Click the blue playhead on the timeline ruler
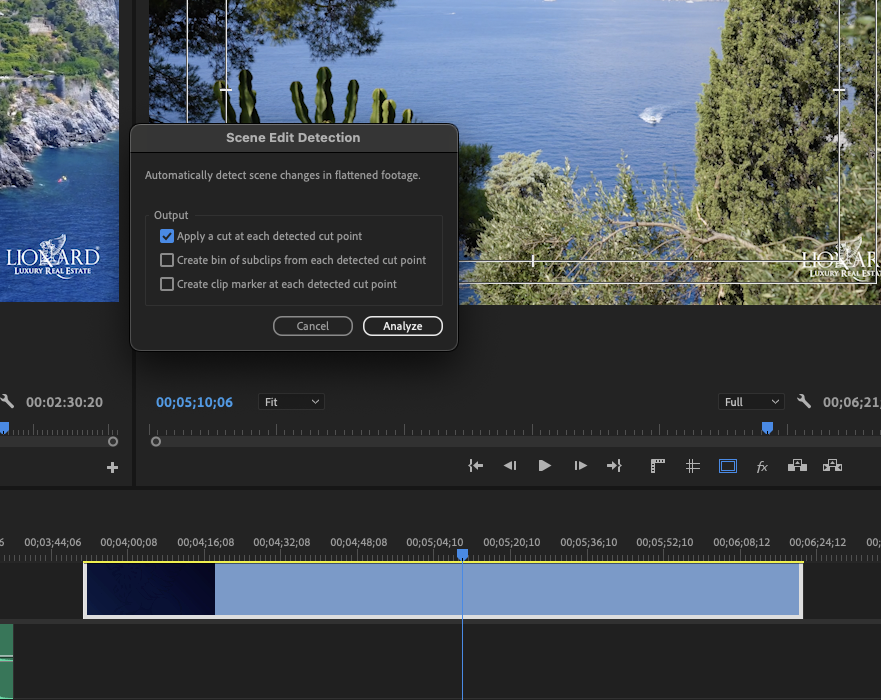Screen dimensions: 881x700 pos(462,552)
